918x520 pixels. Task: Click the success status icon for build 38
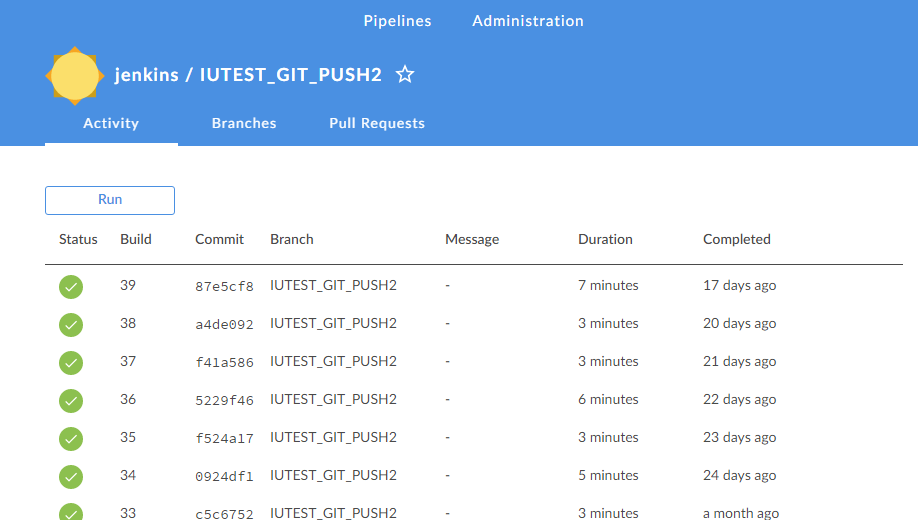point(71,325)
